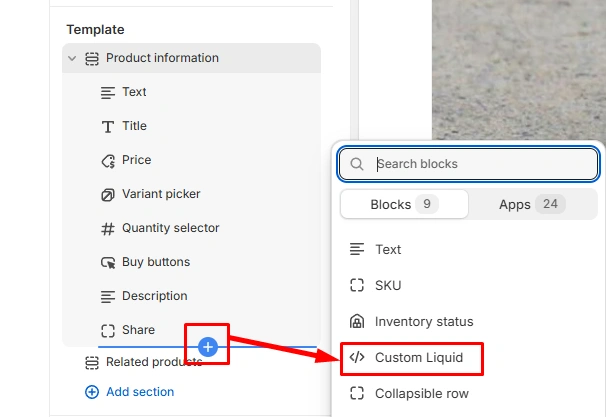This screenshot has height=417, width=606.
Task: Click the Add section link
Action: (x=139, y=392)
